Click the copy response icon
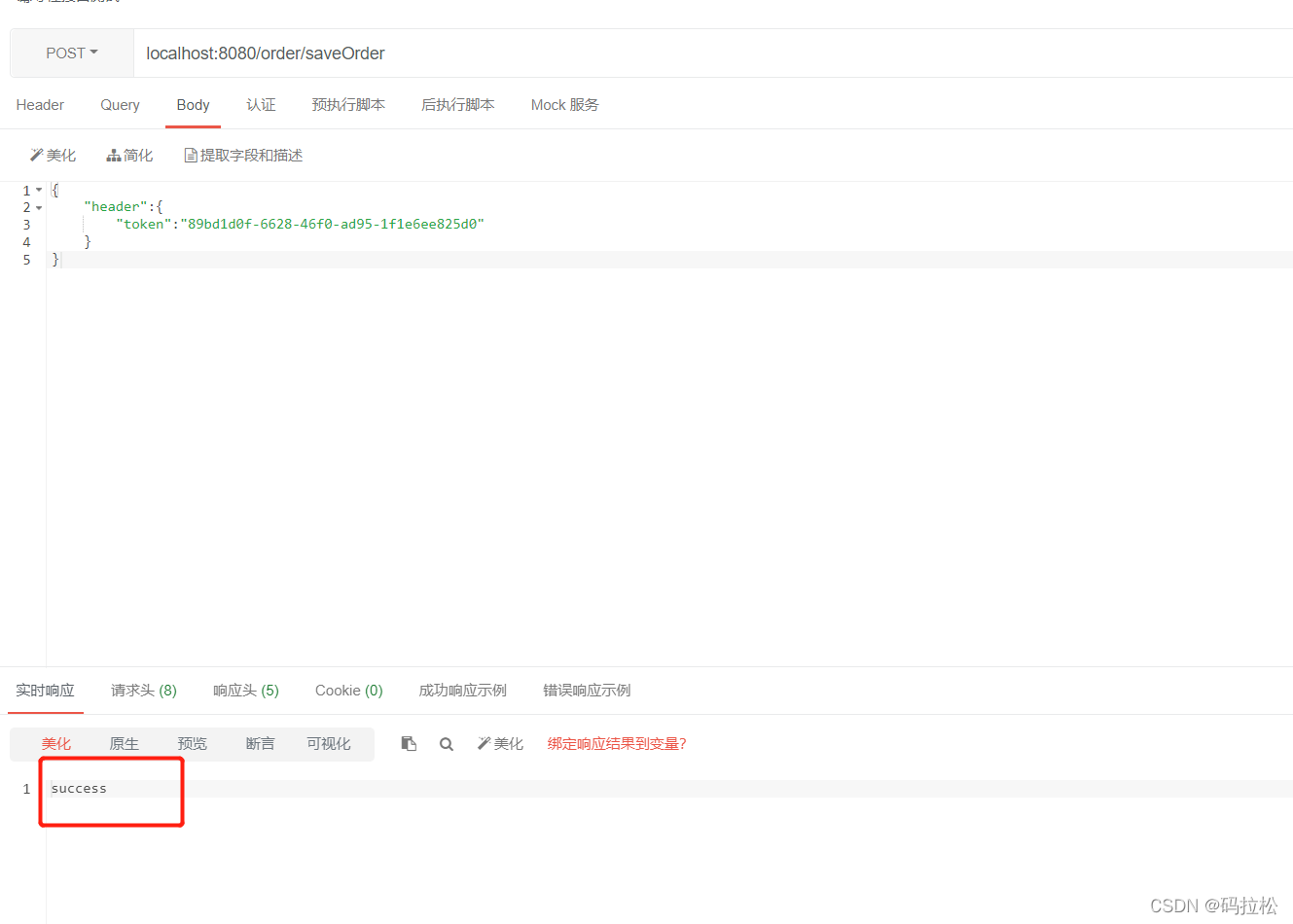The image size is (1293, 924). [409, 744]
